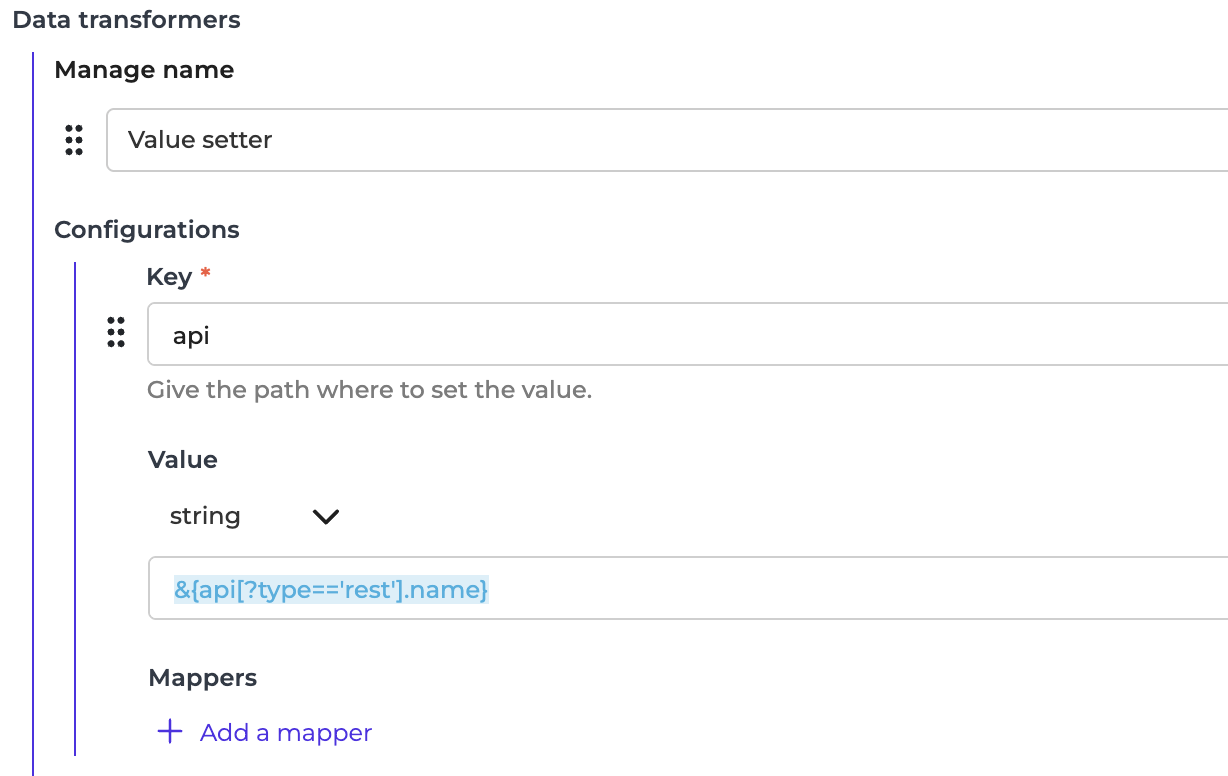Click the red required asterisk next to Key

[x=206, y=274]
